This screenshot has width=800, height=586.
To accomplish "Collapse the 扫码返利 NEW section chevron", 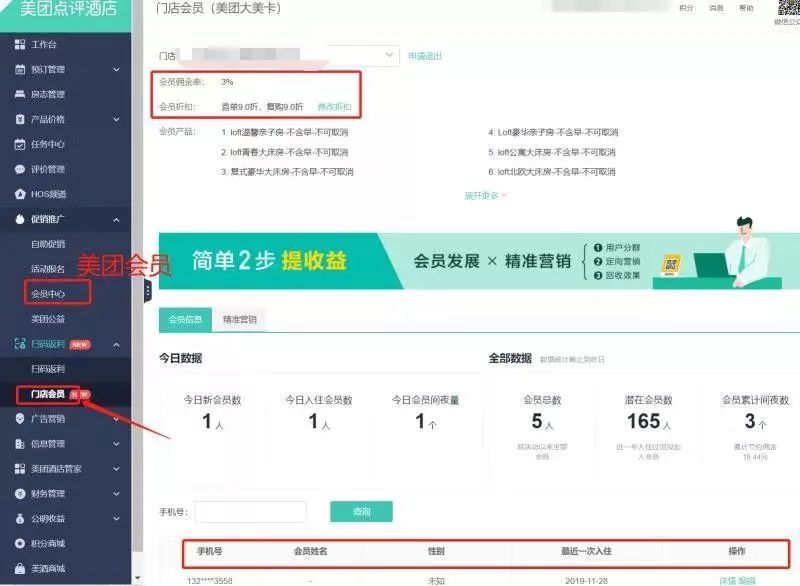I will coord(116,345).
